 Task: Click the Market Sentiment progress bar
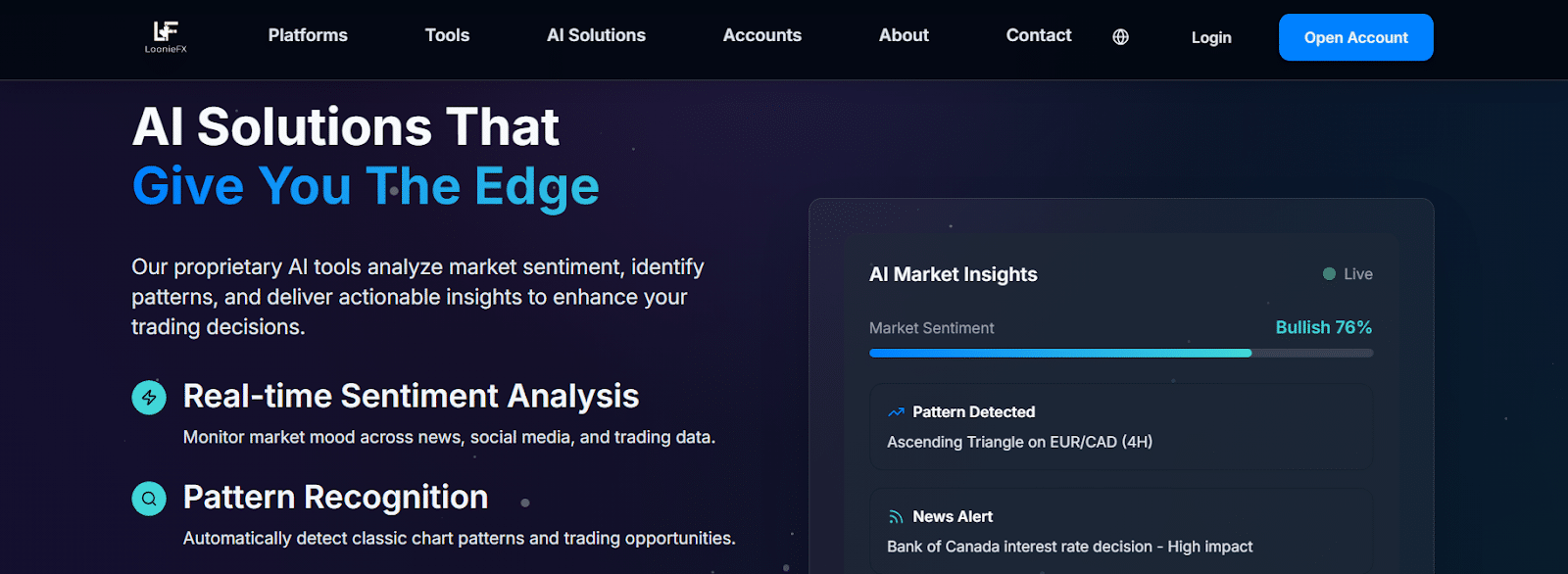[x=1120, y=353]
